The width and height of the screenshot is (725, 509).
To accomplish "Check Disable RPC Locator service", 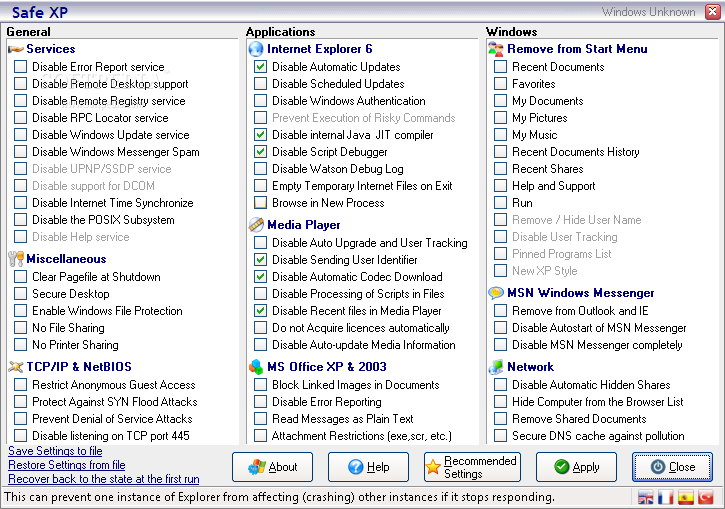I will 20,117.
